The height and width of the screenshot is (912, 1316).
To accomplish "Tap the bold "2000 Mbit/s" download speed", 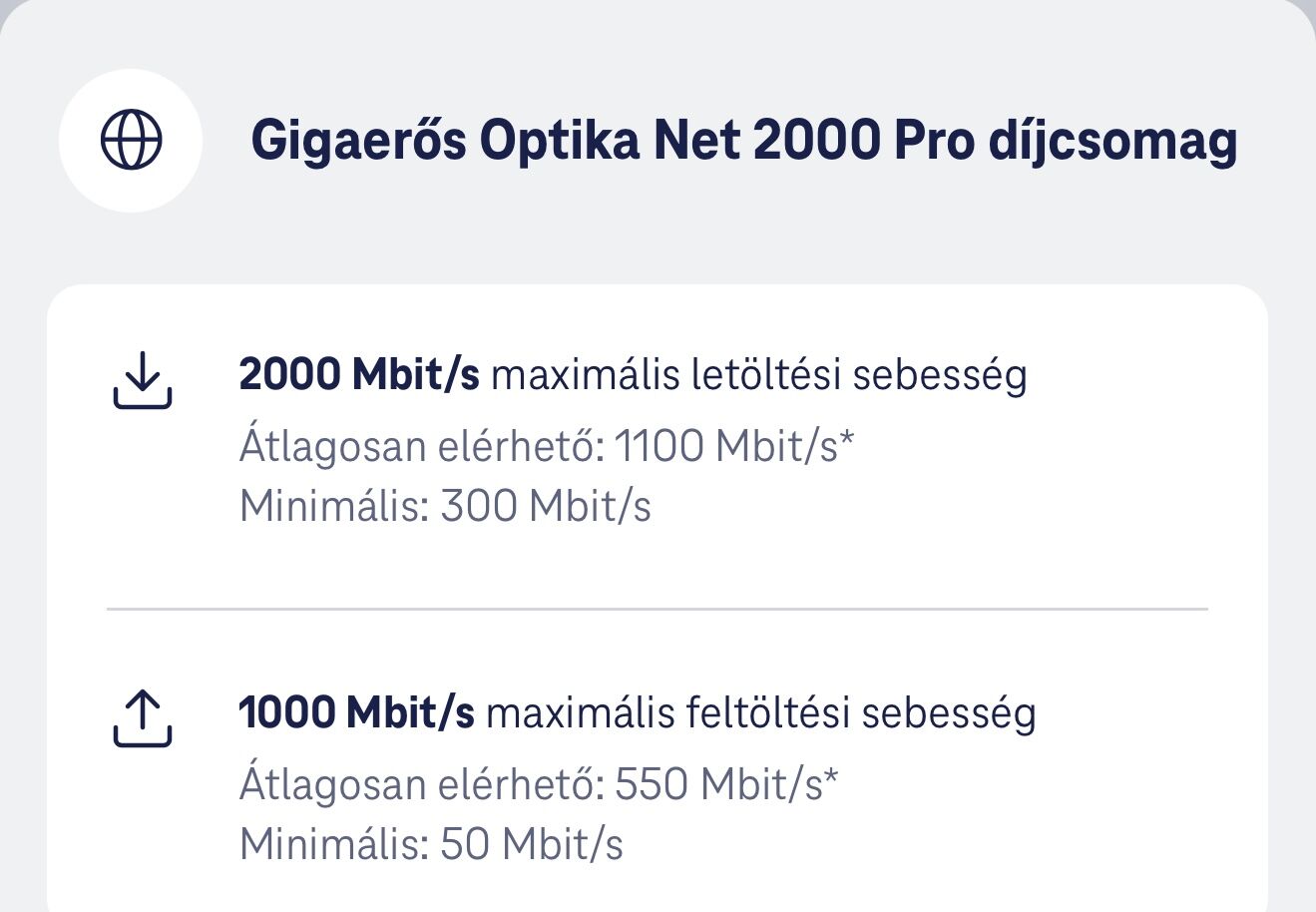I will point(359,375).
